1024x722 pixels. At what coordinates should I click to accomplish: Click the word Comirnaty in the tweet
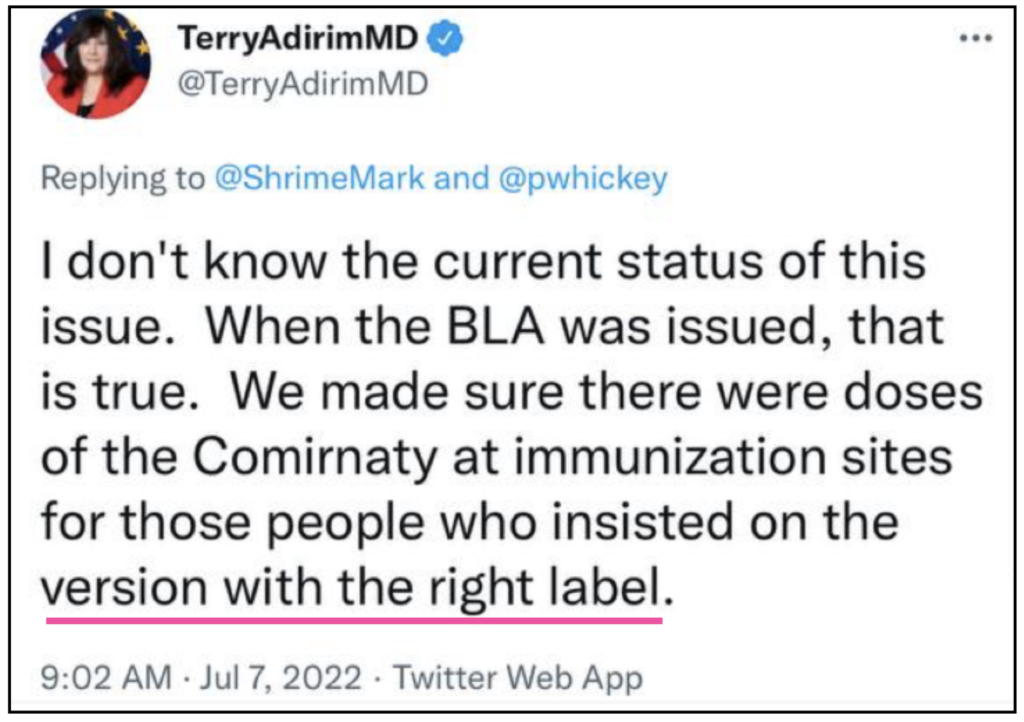(x=315, y=458)
